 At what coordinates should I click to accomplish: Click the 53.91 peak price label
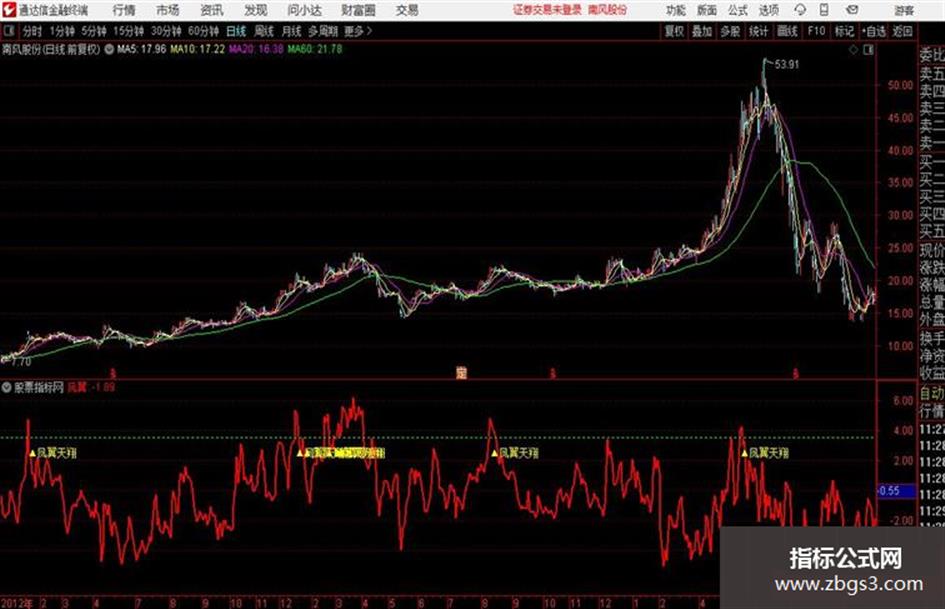786,65
